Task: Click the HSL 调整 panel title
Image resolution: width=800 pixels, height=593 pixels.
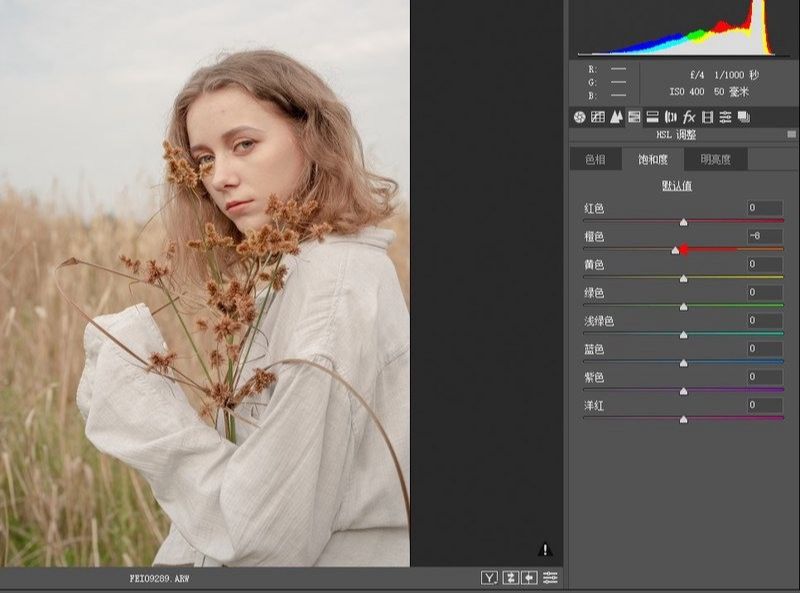Action: (x=676, y=135)
